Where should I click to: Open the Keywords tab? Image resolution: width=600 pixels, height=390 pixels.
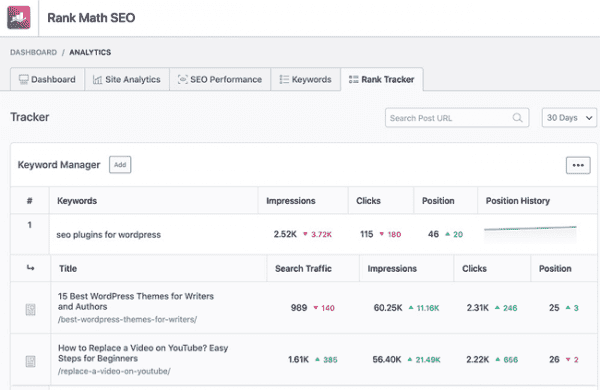pyautogui.click(x=306, y=80)
